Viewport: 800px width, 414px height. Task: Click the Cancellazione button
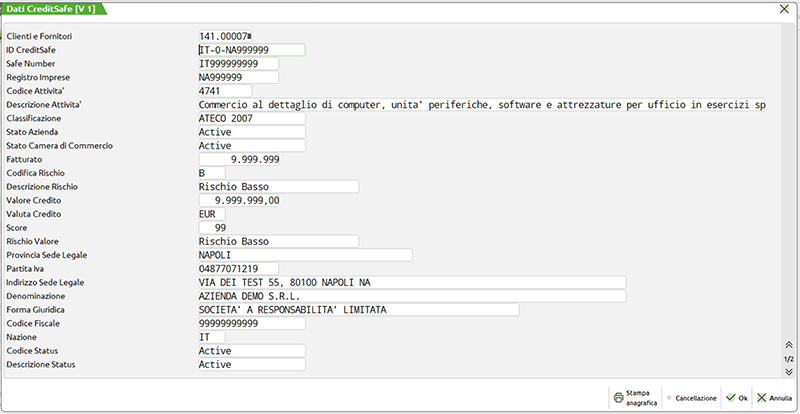[690, 397]
